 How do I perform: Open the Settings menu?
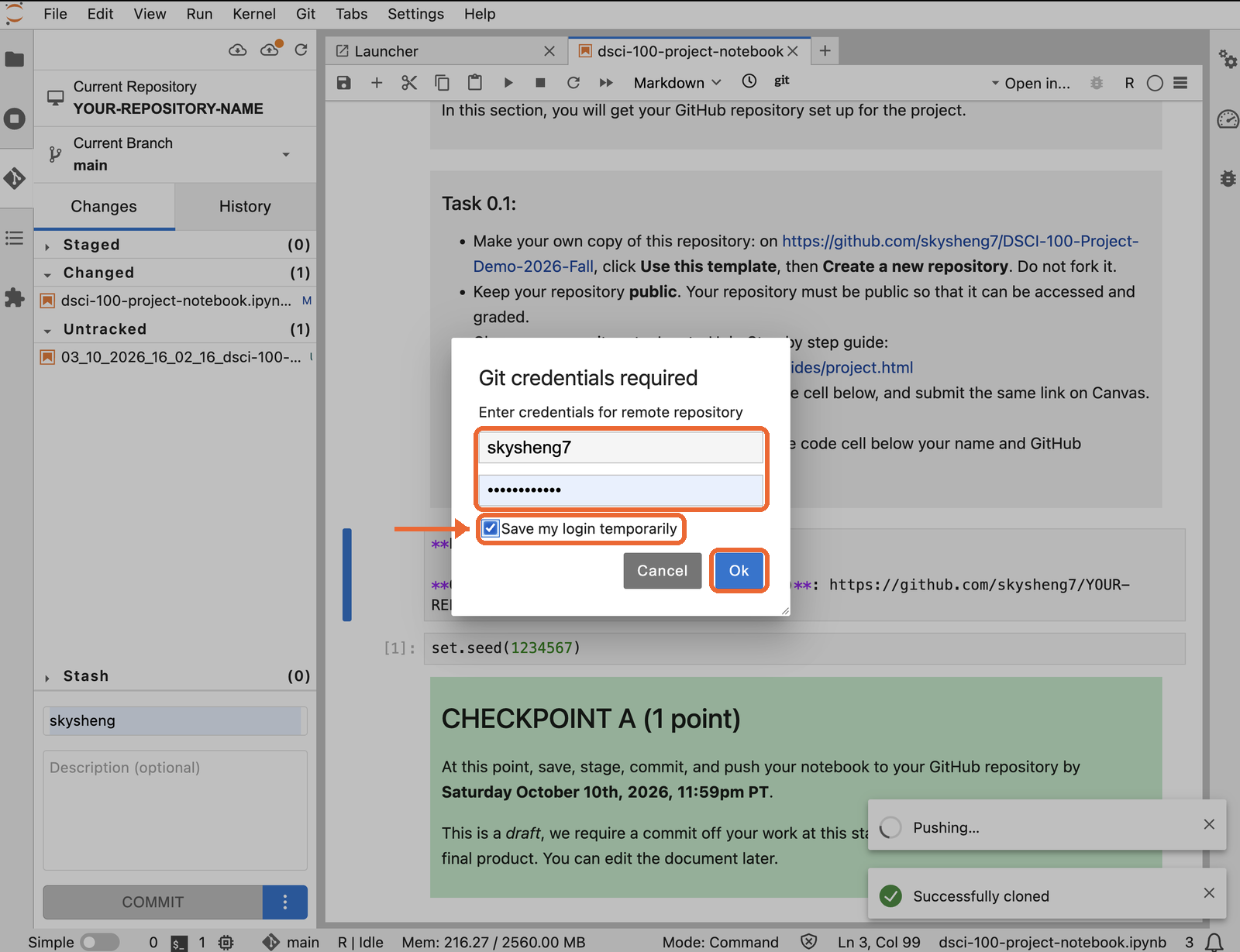coord(415,14)
